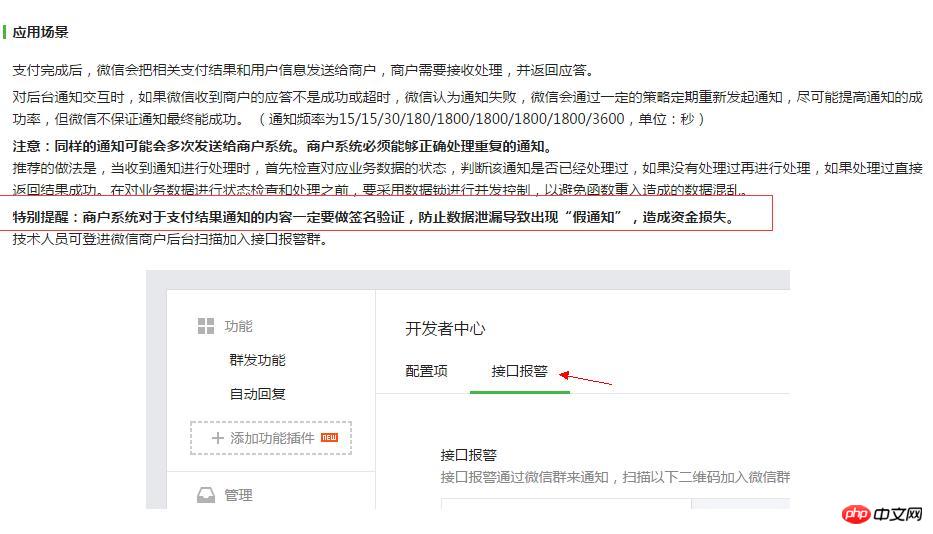
Task: Select the 接口报警 tab
Action: [519, 371]
